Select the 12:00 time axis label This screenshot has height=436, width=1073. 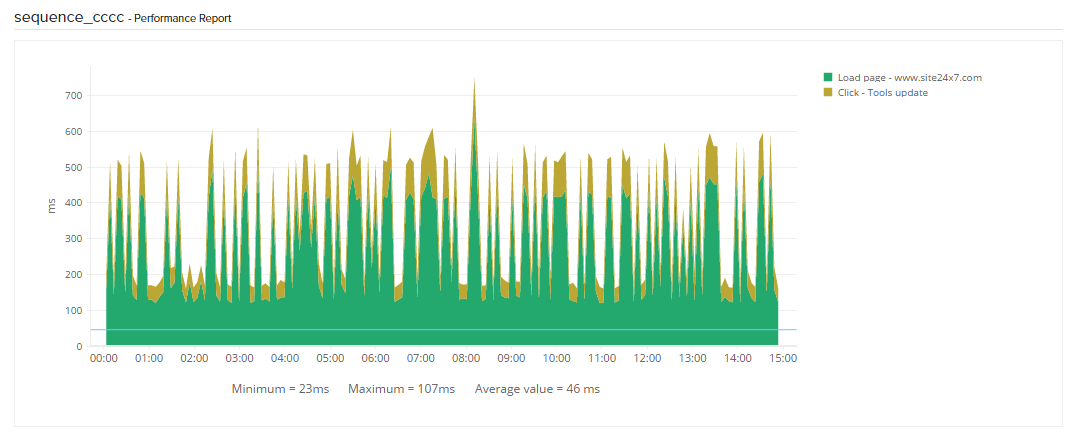click(647, 358)
